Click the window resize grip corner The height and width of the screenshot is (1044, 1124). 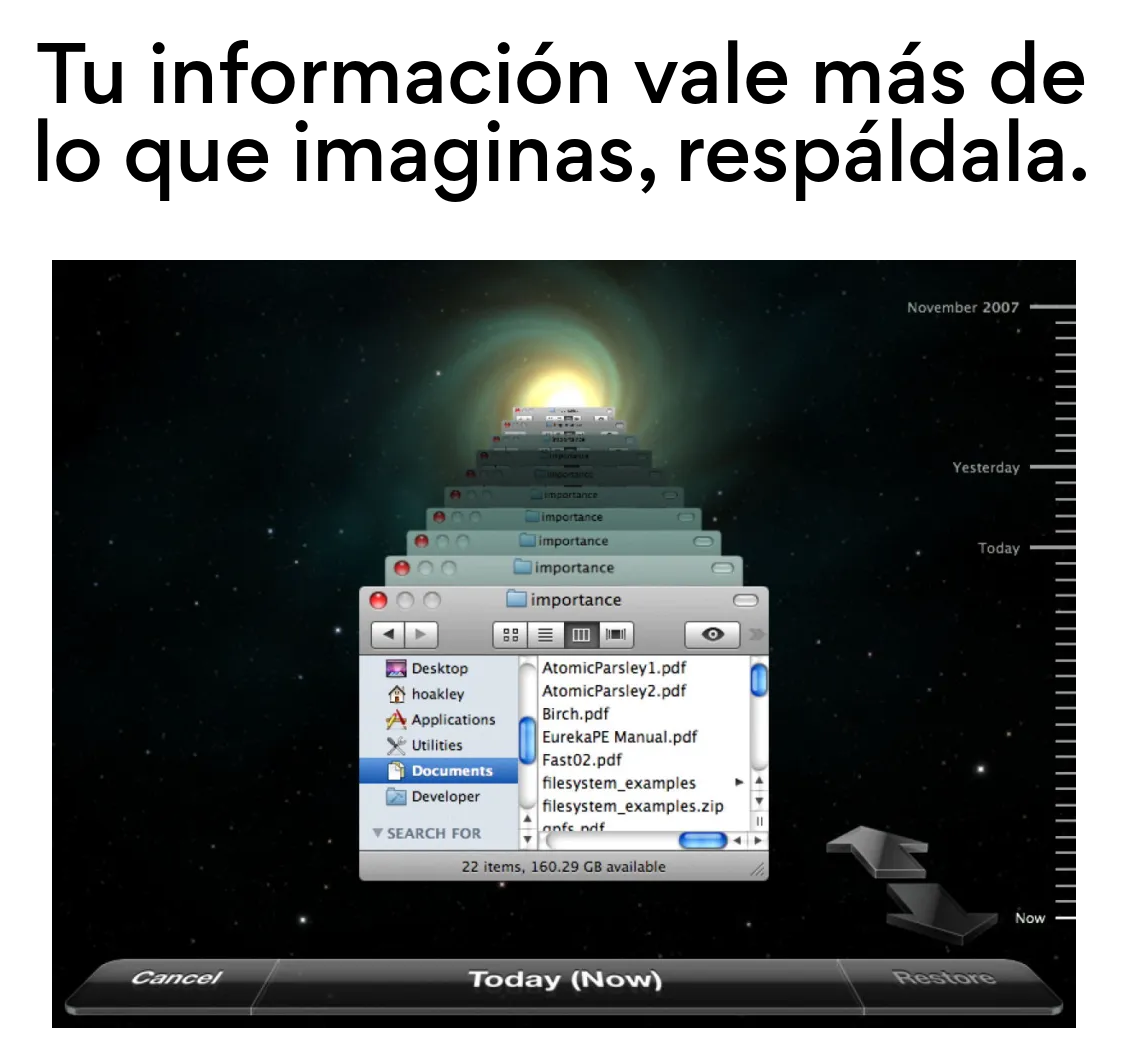pyautogui.click(x=758, y=869)
